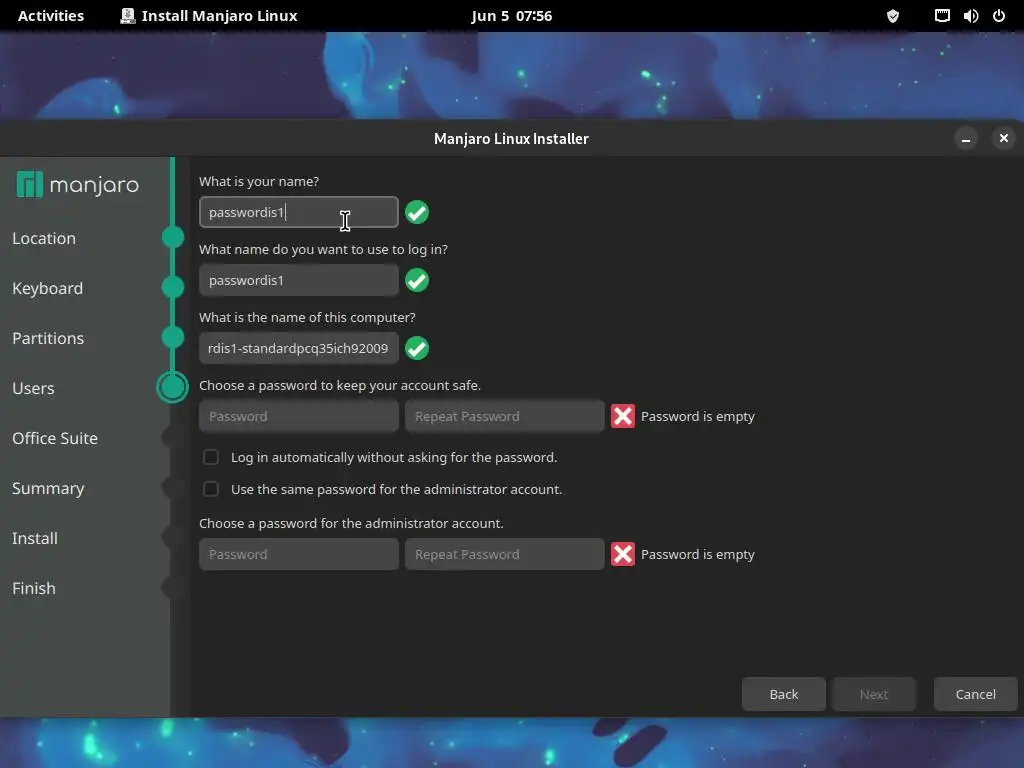The width and height of the screenshot is (1024, 768).
Task: Select Users step in sidebar
Action: [33, 389]
